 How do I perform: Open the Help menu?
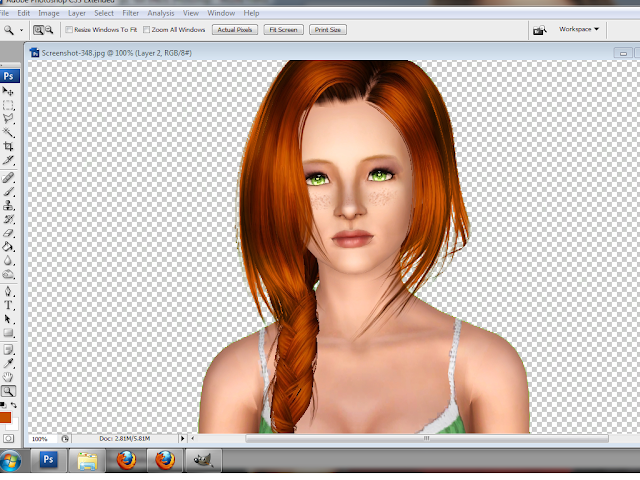[x=251, y=13]
